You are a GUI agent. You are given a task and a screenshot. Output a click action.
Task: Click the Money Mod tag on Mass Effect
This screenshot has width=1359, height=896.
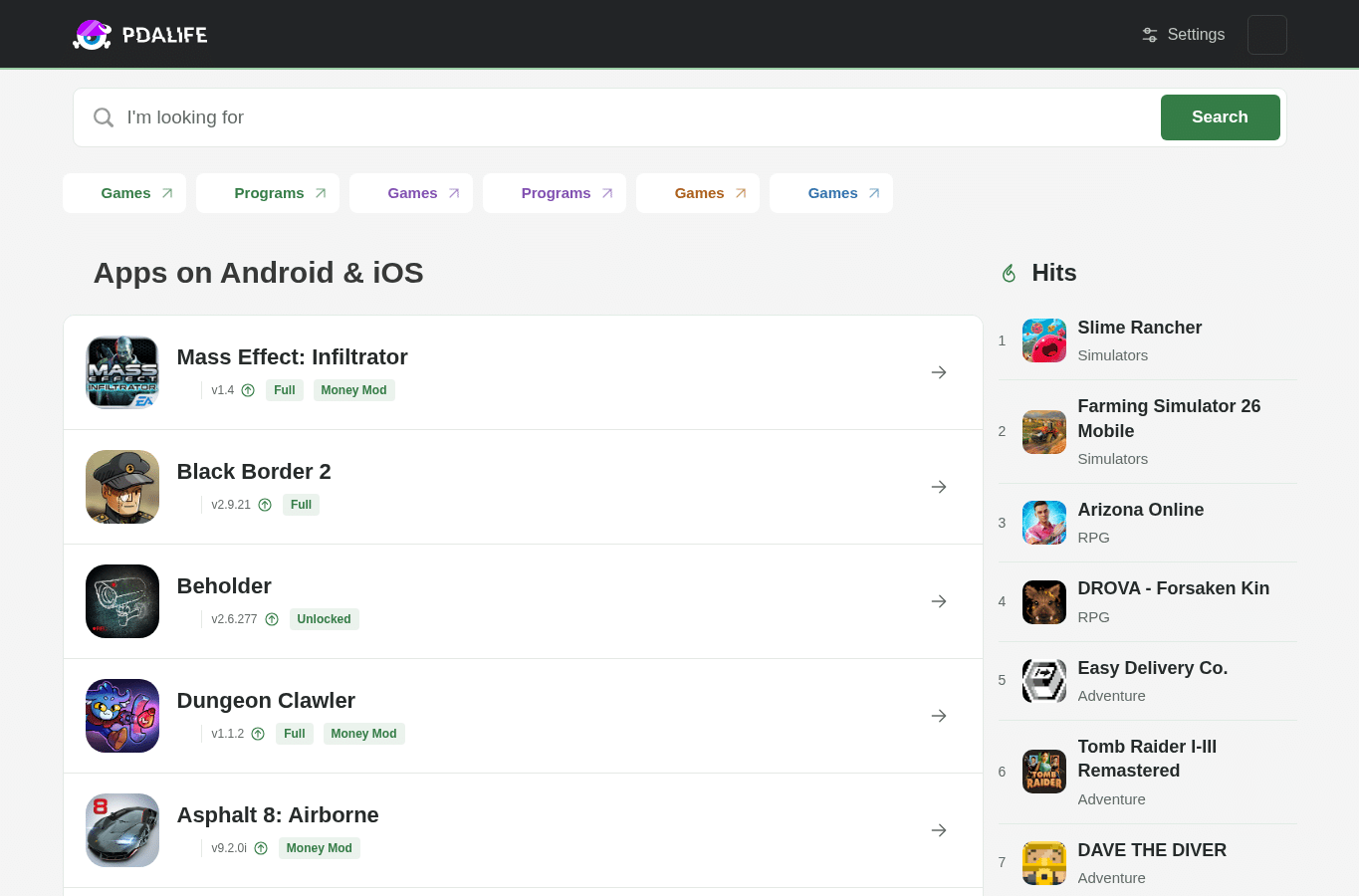(x=353, y=390)
